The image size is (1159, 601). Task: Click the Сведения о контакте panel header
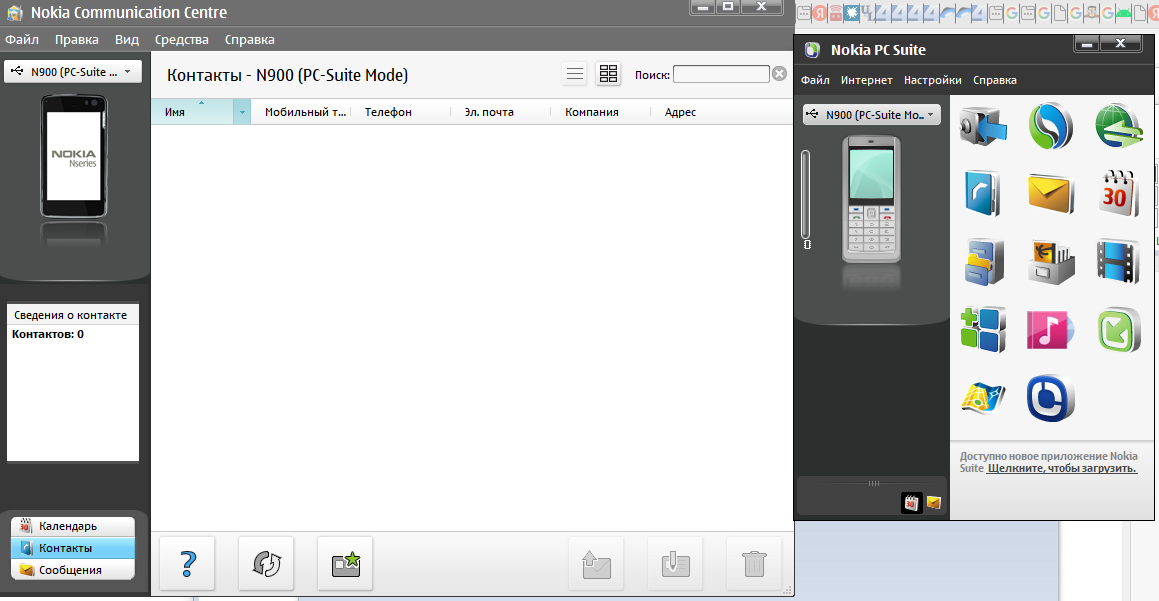click(73, 315)
